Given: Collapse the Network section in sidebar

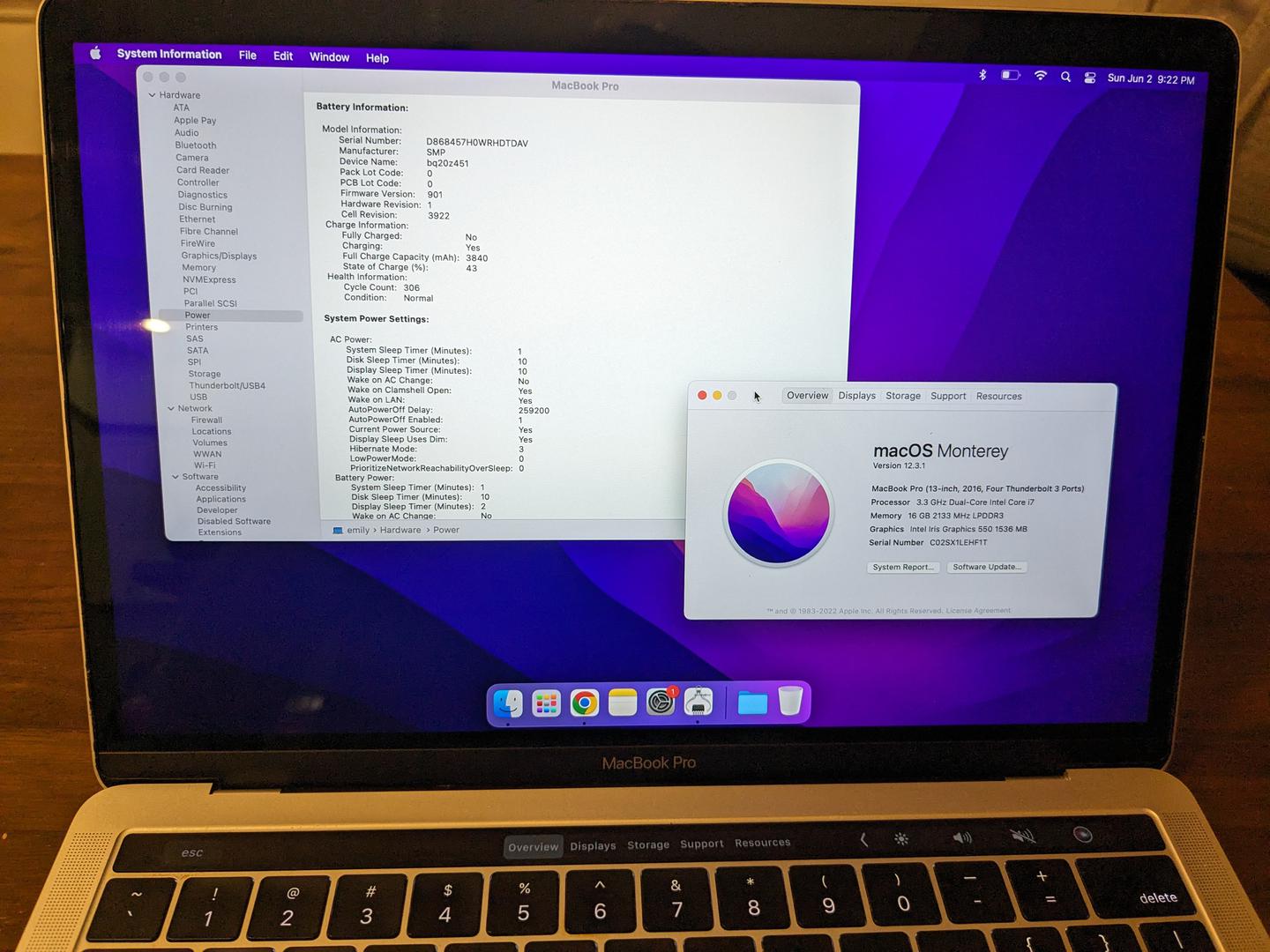Looking at the screenshot, I should click(171, 408).
